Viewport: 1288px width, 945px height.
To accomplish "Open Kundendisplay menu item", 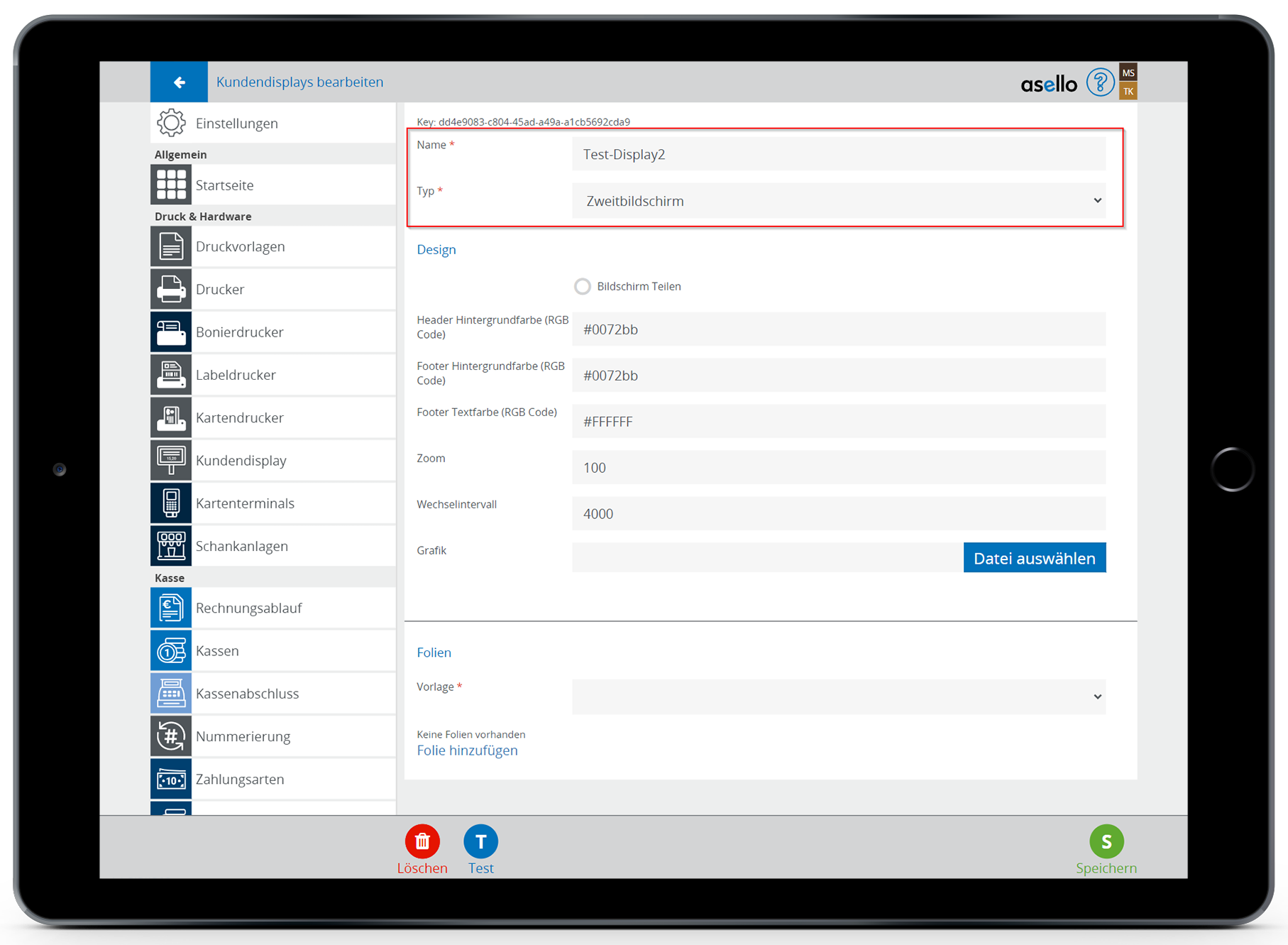I will click(x=241, y=461).
